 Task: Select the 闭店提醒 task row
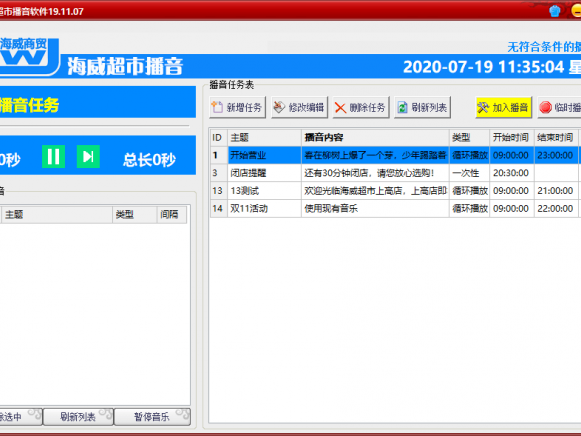[x=395, y=173]
